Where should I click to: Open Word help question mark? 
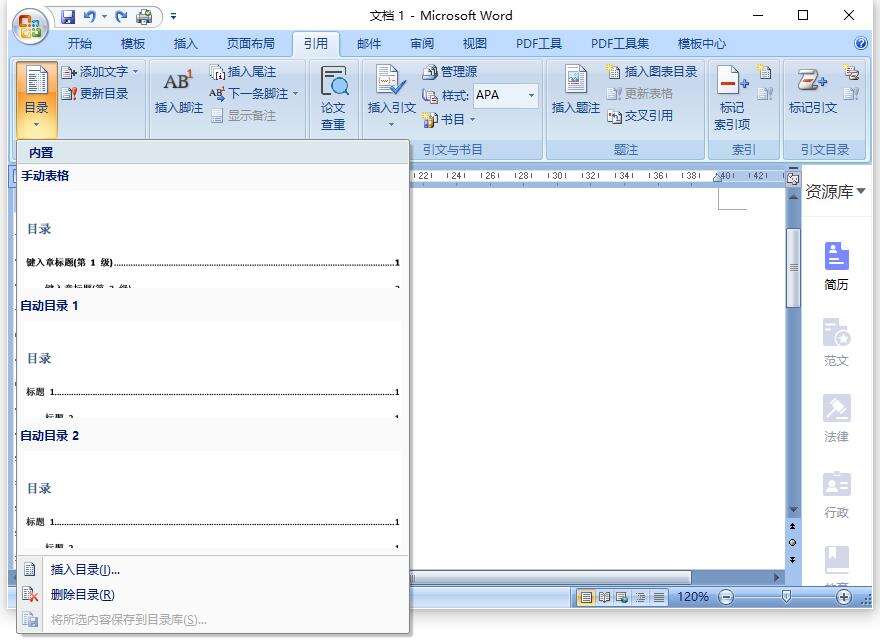click(860, 43)
